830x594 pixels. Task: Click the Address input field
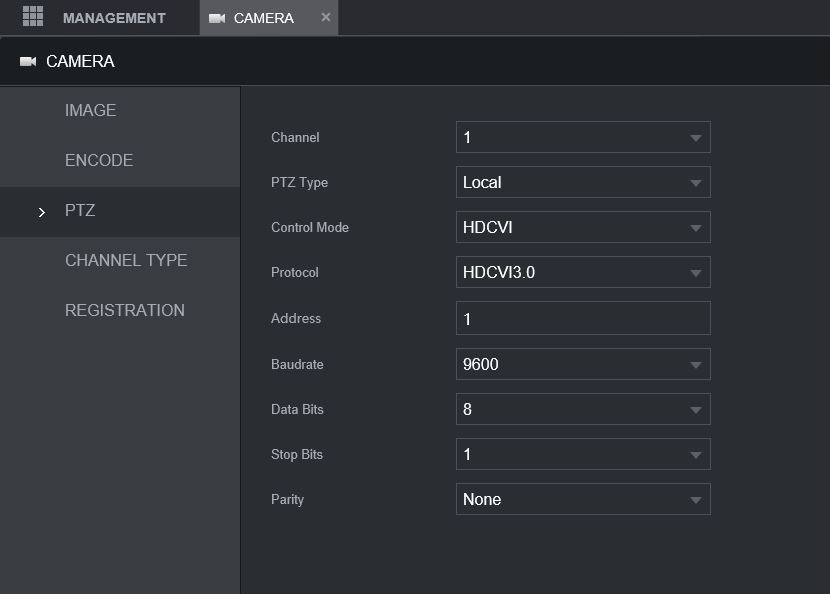583,319
